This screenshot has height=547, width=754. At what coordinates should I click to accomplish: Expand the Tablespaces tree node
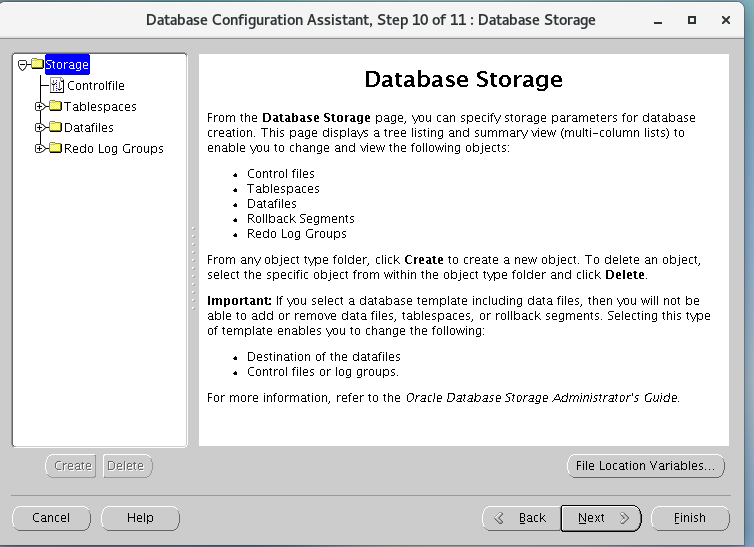point(40,107)
